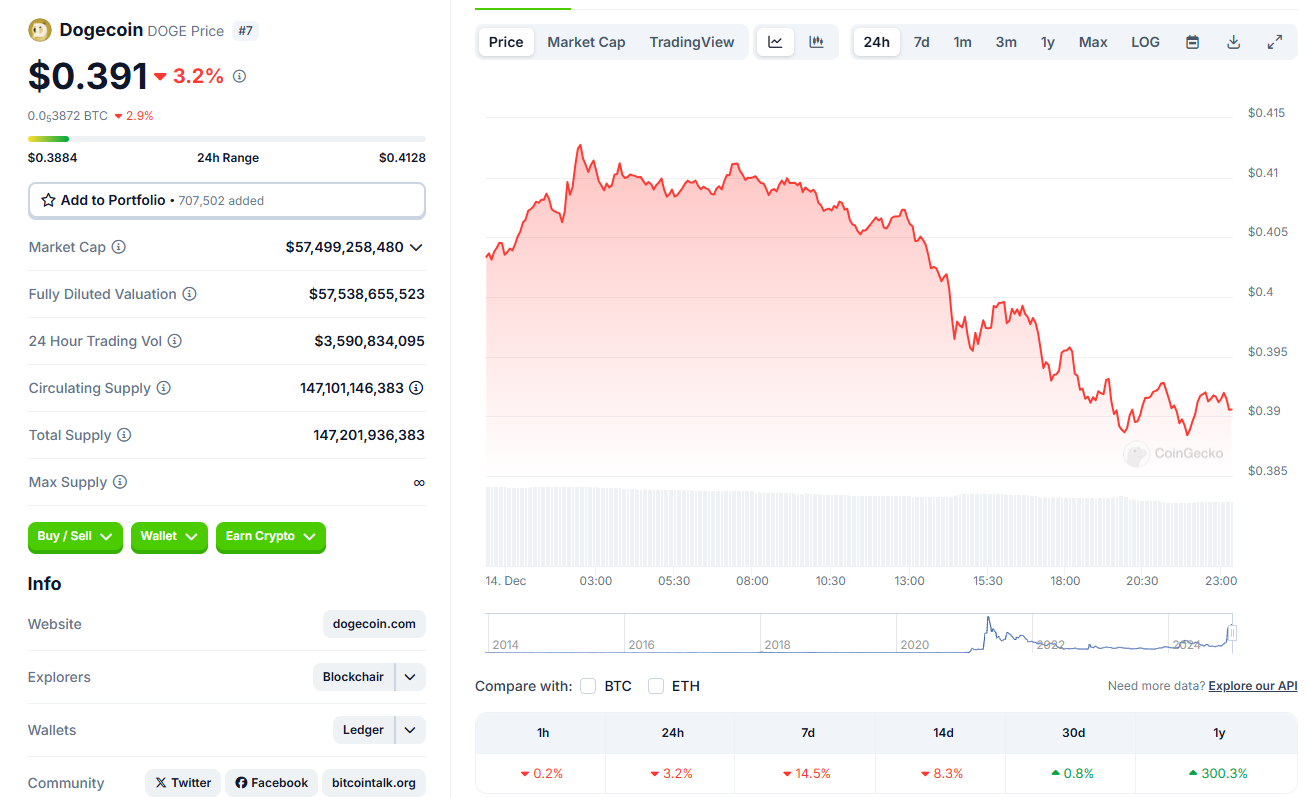Click Fully Diluted Valuation info icon
Viewport: 1308px width, 798px height.
tap(189, 294)
